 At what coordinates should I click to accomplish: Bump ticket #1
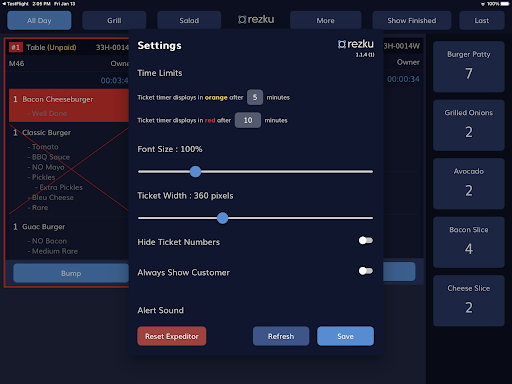(x=71, y=273)
